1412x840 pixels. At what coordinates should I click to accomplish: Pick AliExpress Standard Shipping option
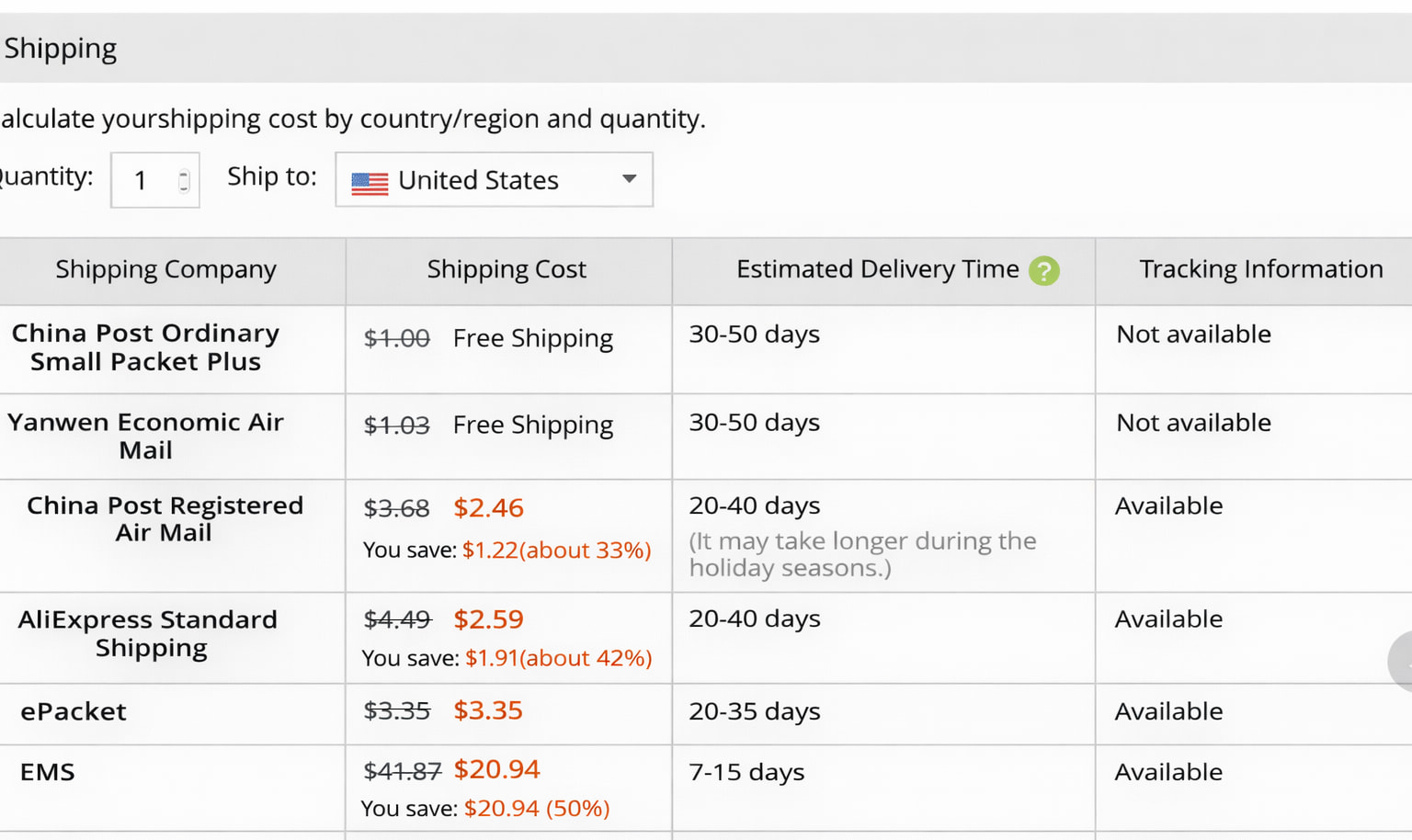pyautogui.click(x=148, y=633)
